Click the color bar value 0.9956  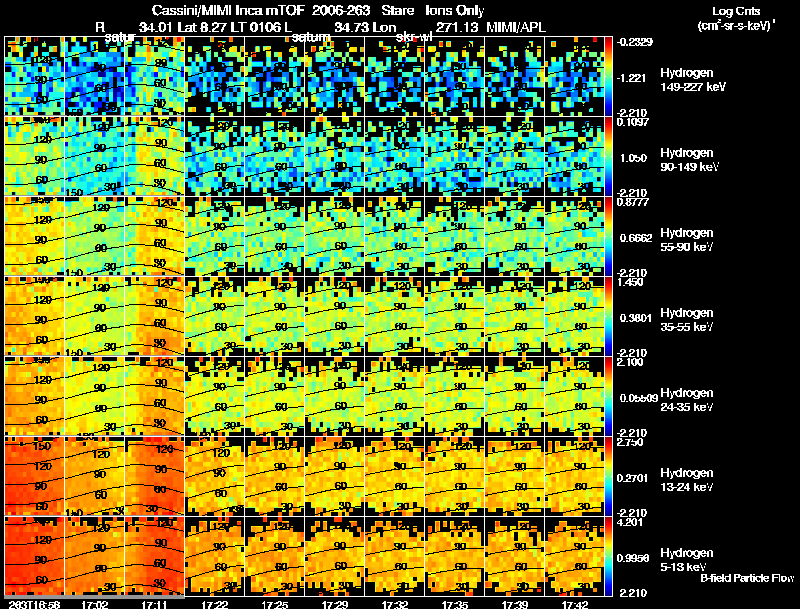click(x=633, y=559)
